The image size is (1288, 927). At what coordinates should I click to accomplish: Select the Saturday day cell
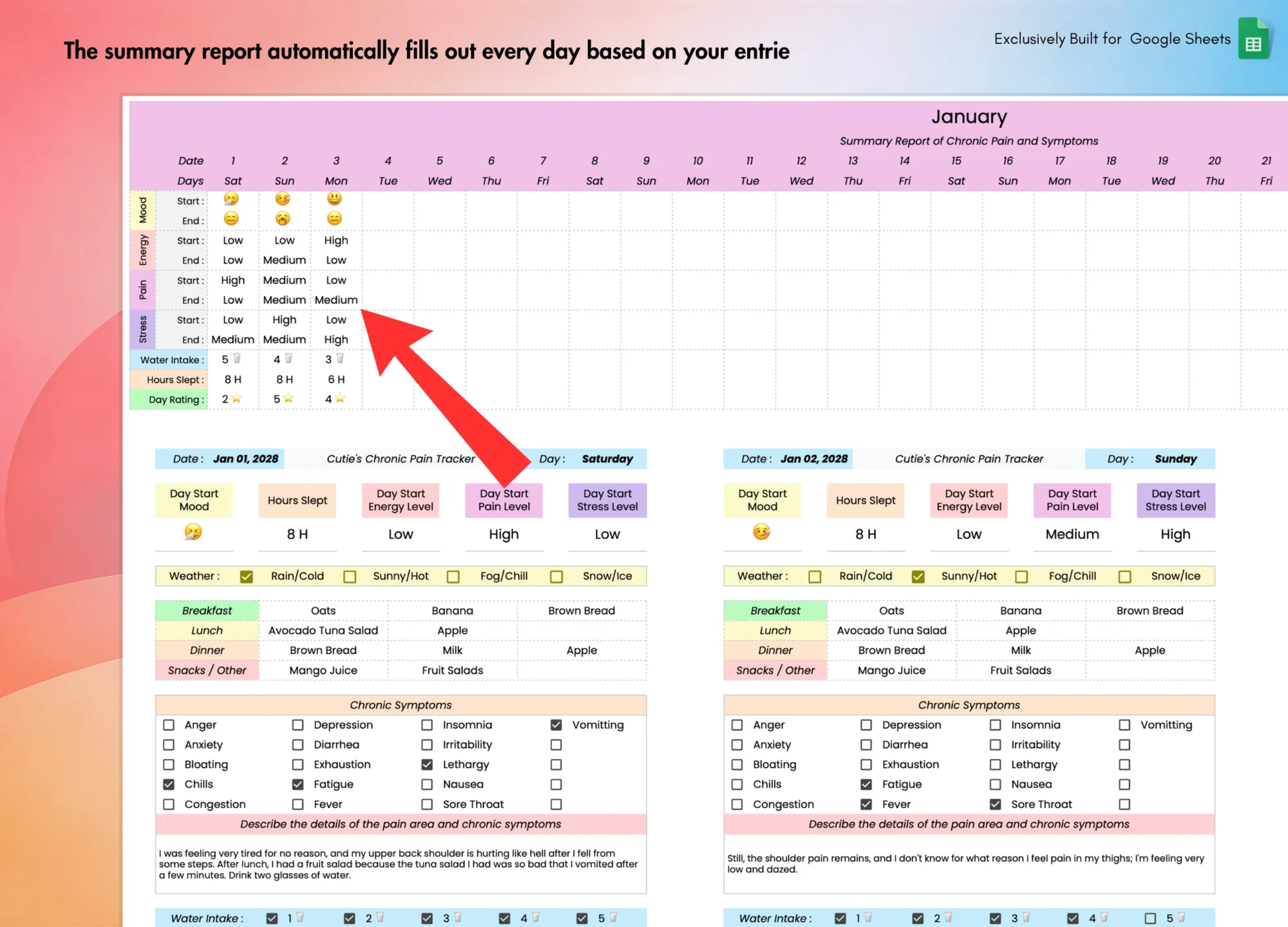point(607,459)
